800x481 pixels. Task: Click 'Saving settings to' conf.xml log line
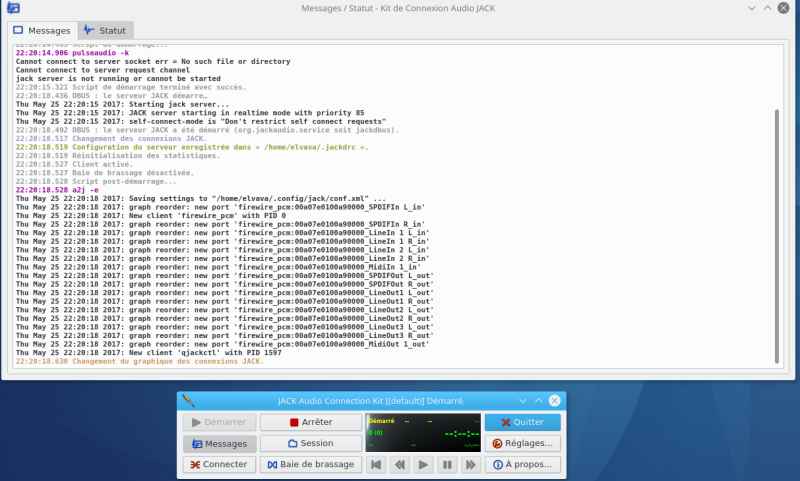pos(201,198)
